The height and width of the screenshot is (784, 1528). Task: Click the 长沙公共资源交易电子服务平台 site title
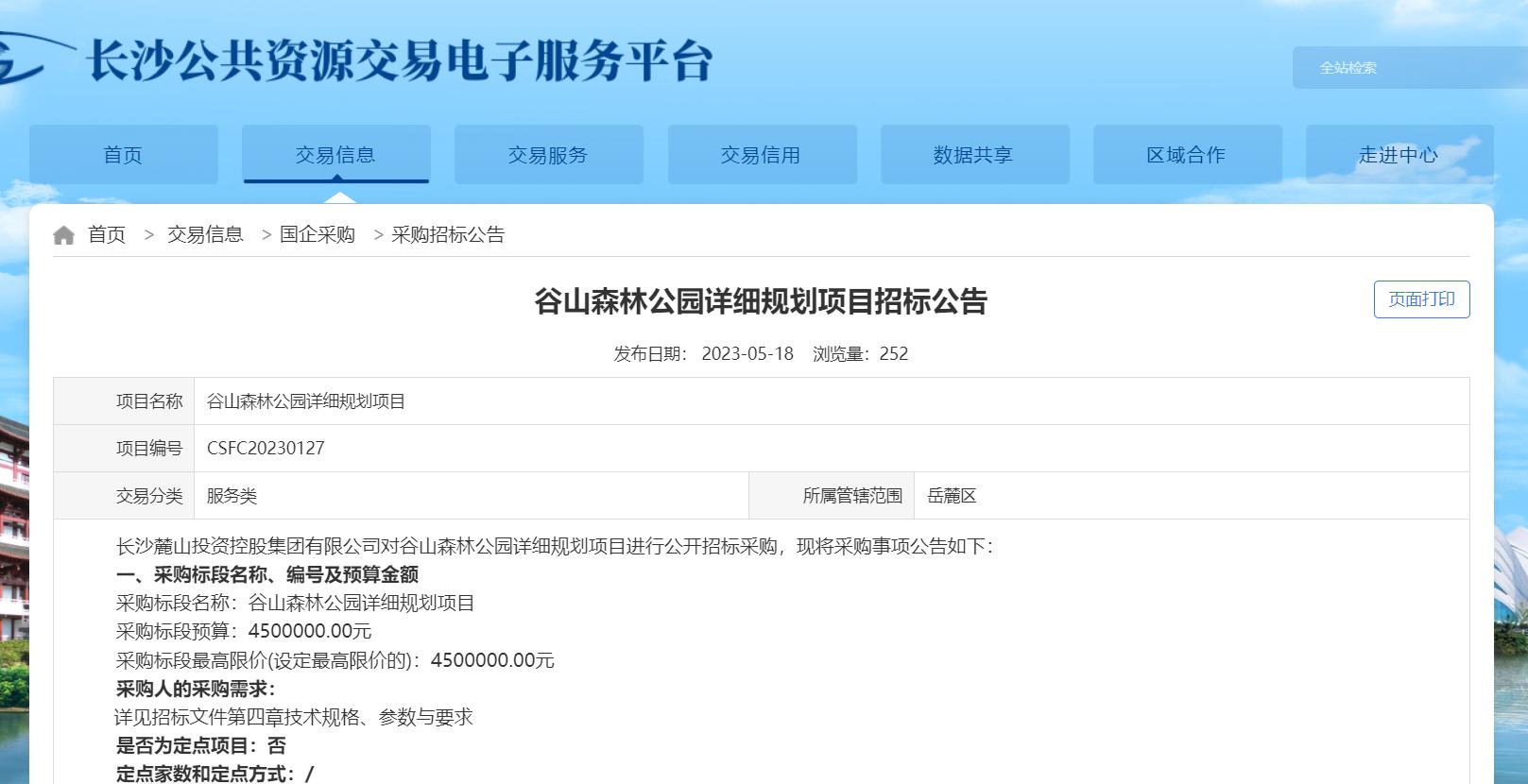click(x=399, y=61)
